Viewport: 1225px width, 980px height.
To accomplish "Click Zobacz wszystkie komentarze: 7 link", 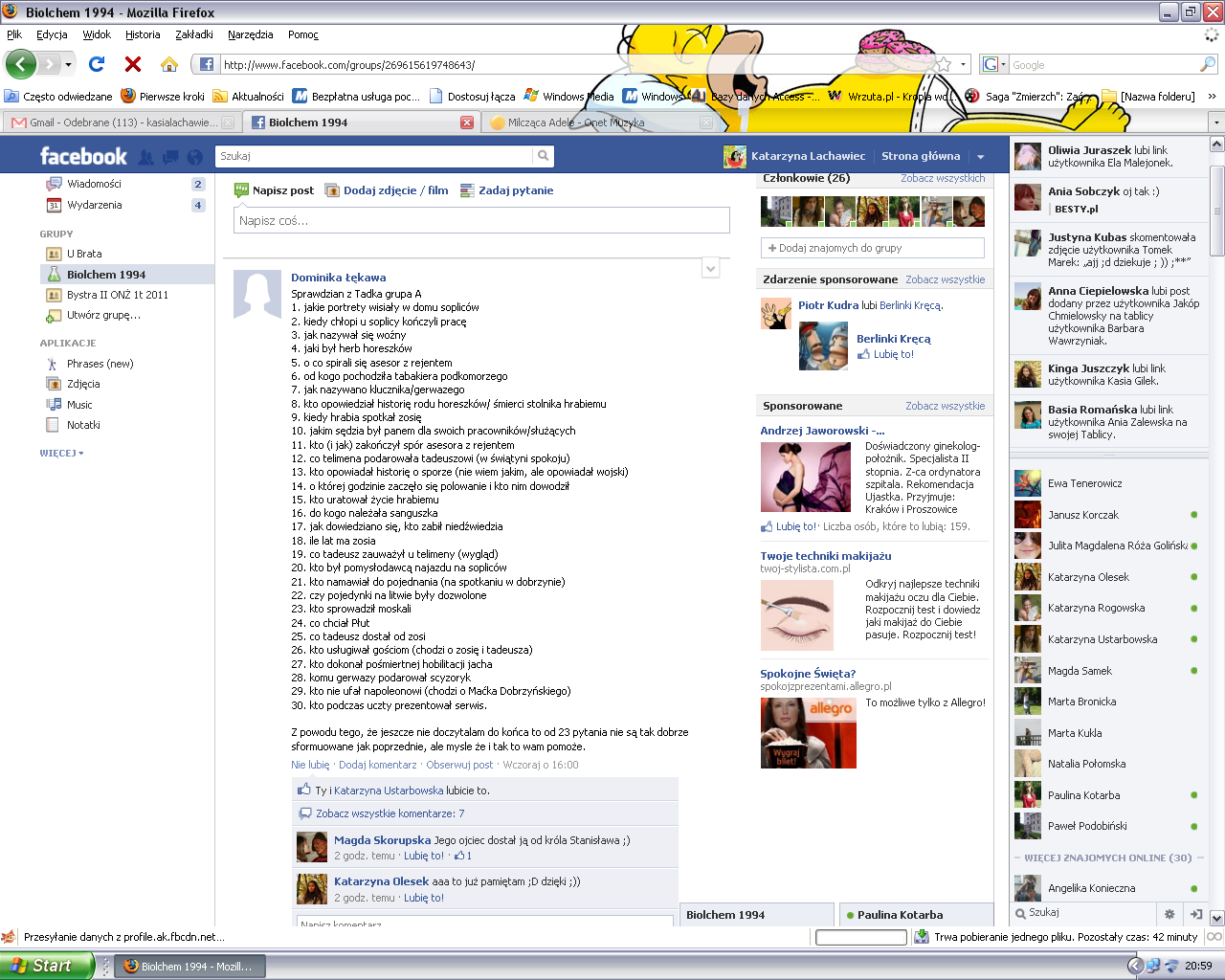I will point(390,813).
